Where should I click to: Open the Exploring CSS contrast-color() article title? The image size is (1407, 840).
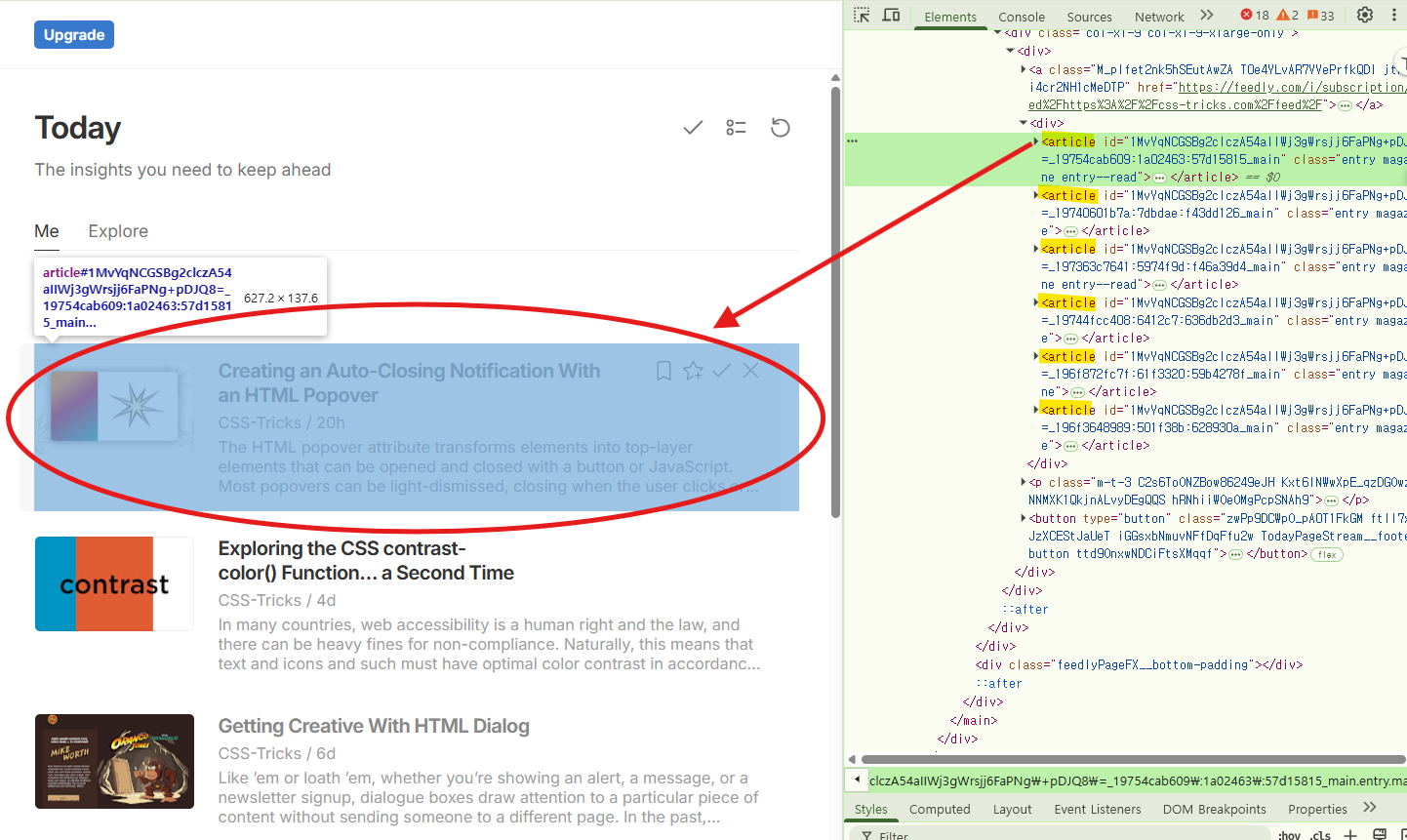[x=366, y=561]
